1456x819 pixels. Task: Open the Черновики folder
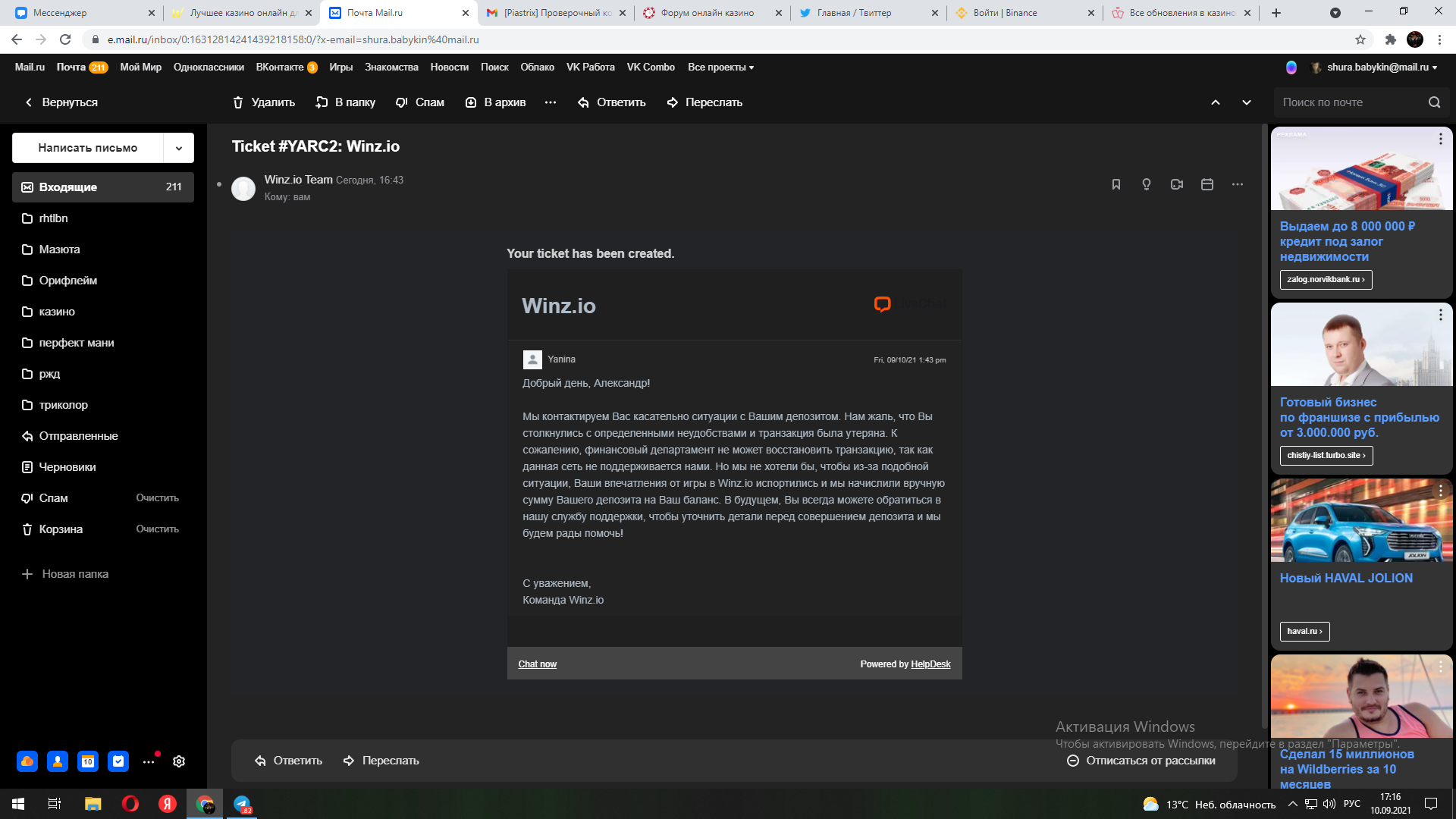tap(103, 467)
